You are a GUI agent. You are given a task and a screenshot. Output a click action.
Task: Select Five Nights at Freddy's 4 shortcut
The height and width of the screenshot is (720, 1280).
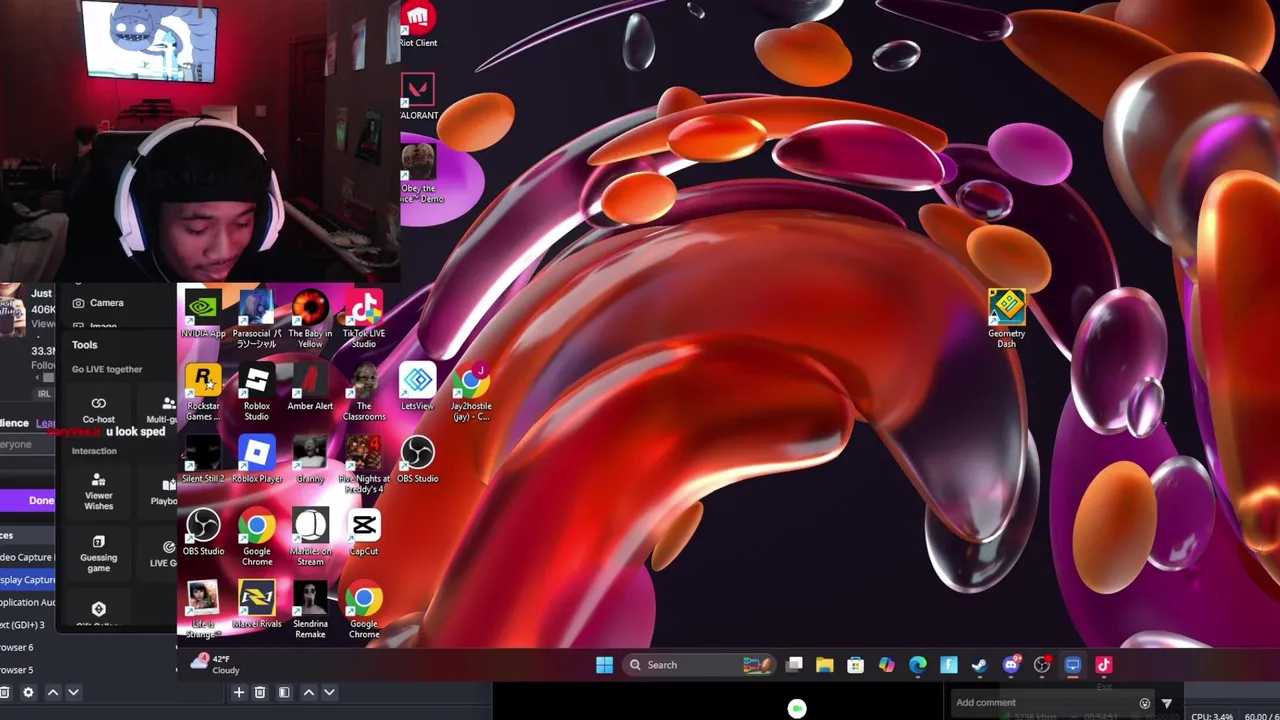point(364,465)
